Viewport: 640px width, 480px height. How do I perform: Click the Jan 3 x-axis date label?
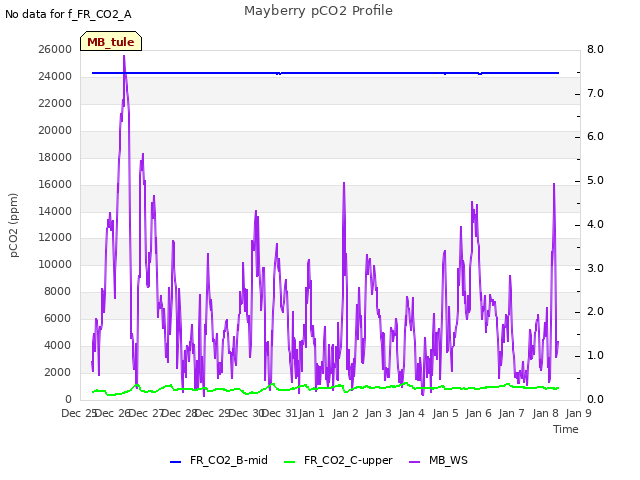coord(378,413)
